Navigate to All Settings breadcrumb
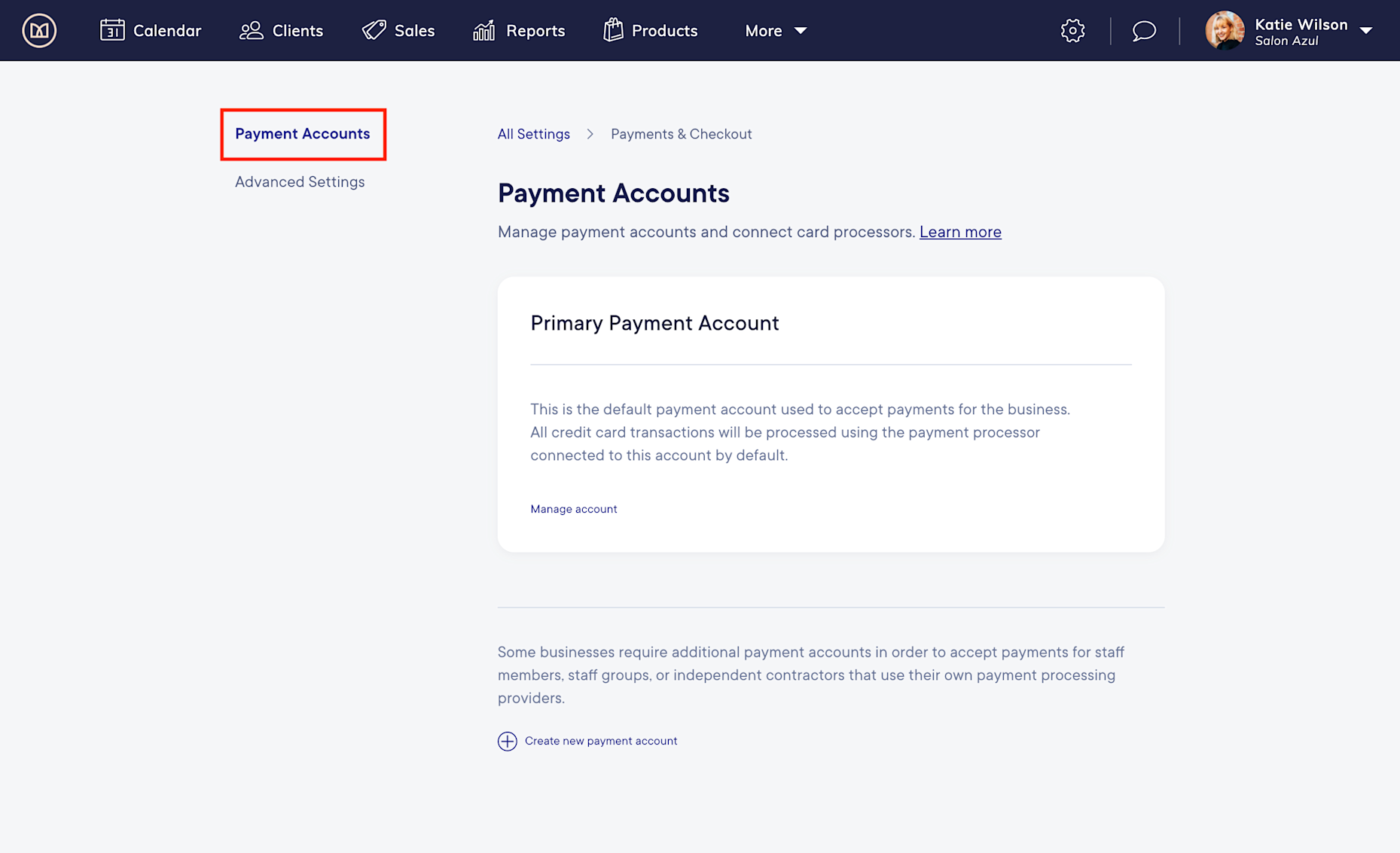Screen dimensions: 1400x853 click(533, 133)
